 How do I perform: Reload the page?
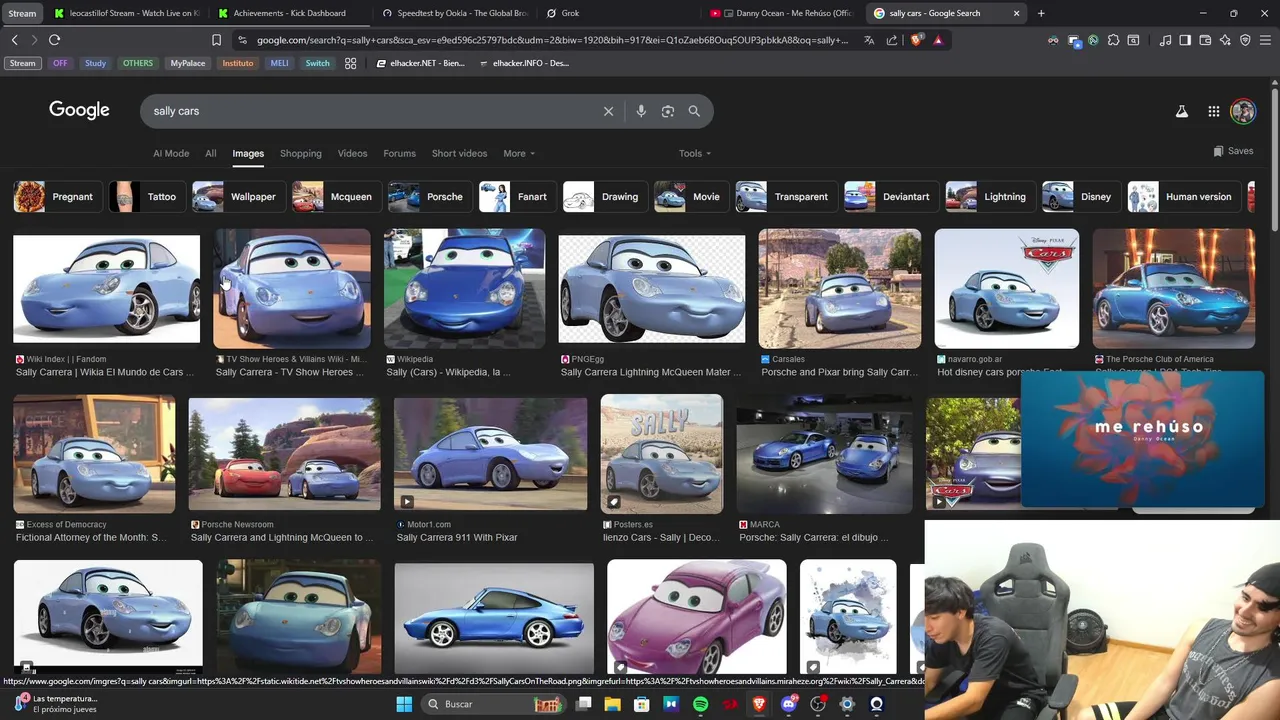[x=54, y=40]
